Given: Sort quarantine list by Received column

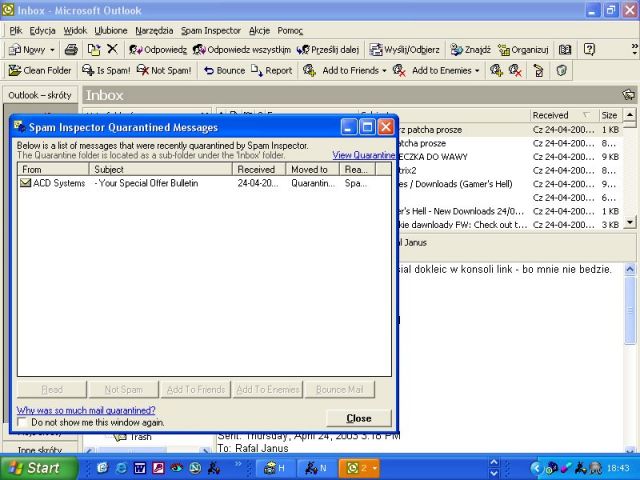Looking at the screenshot, I should click(259, 169).
